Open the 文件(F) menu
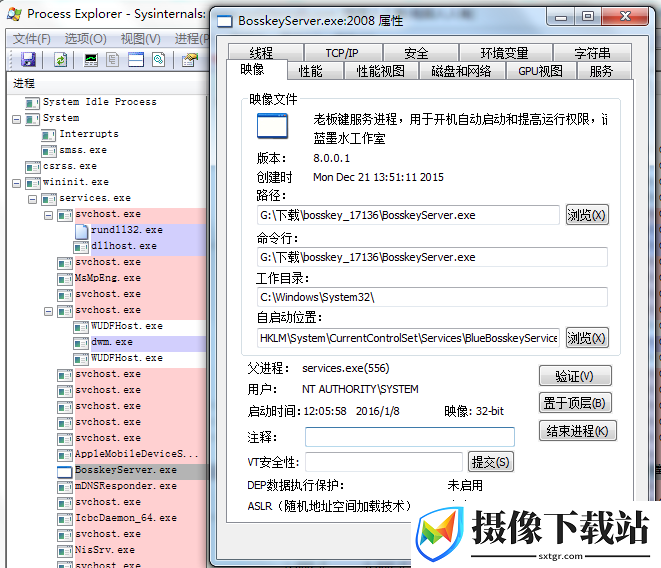Image resolution: width=661 pixels, height=568 pixels. tap(32, 39)
